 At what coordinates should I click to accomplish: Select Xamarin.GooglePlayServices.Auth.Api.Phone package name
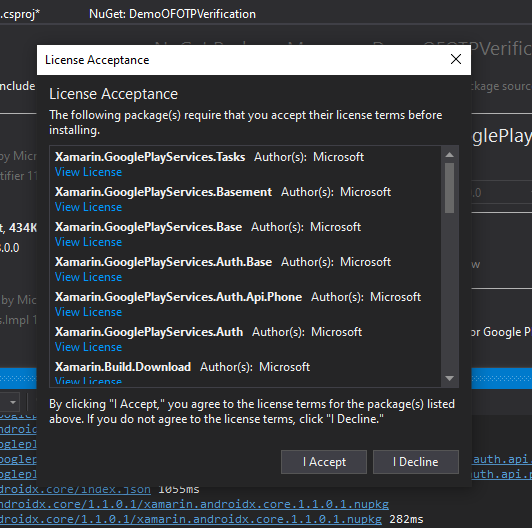click(178, 297)
